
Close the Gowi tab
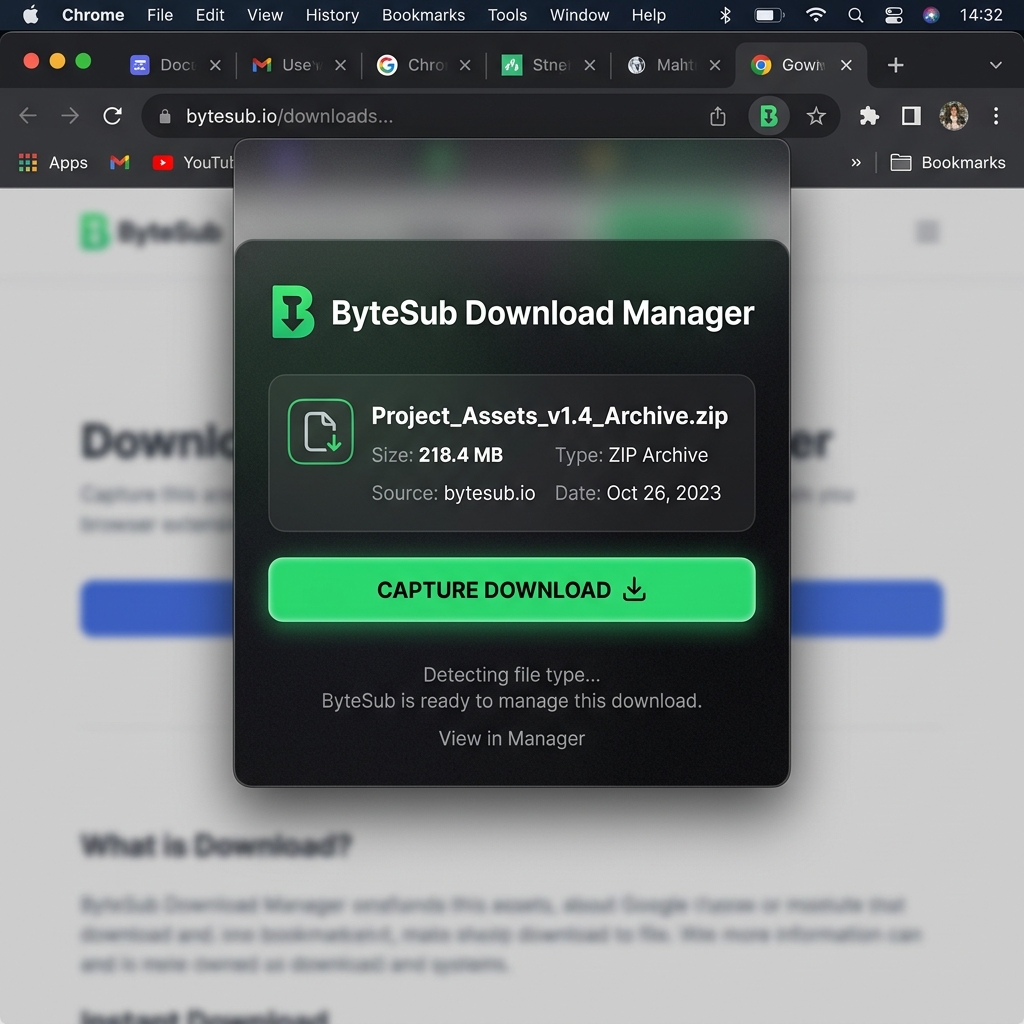click(846, 65)
